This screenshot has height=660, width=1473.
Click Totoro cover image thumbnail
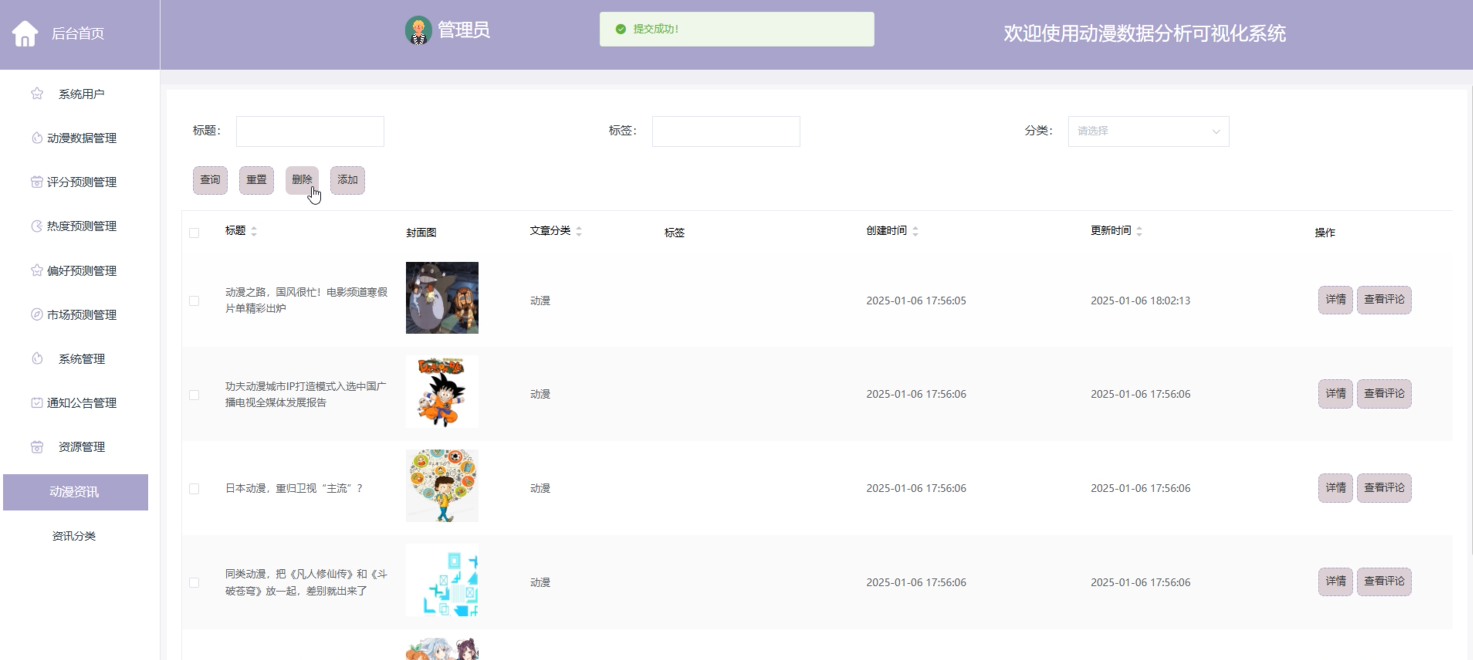point(442,298)
